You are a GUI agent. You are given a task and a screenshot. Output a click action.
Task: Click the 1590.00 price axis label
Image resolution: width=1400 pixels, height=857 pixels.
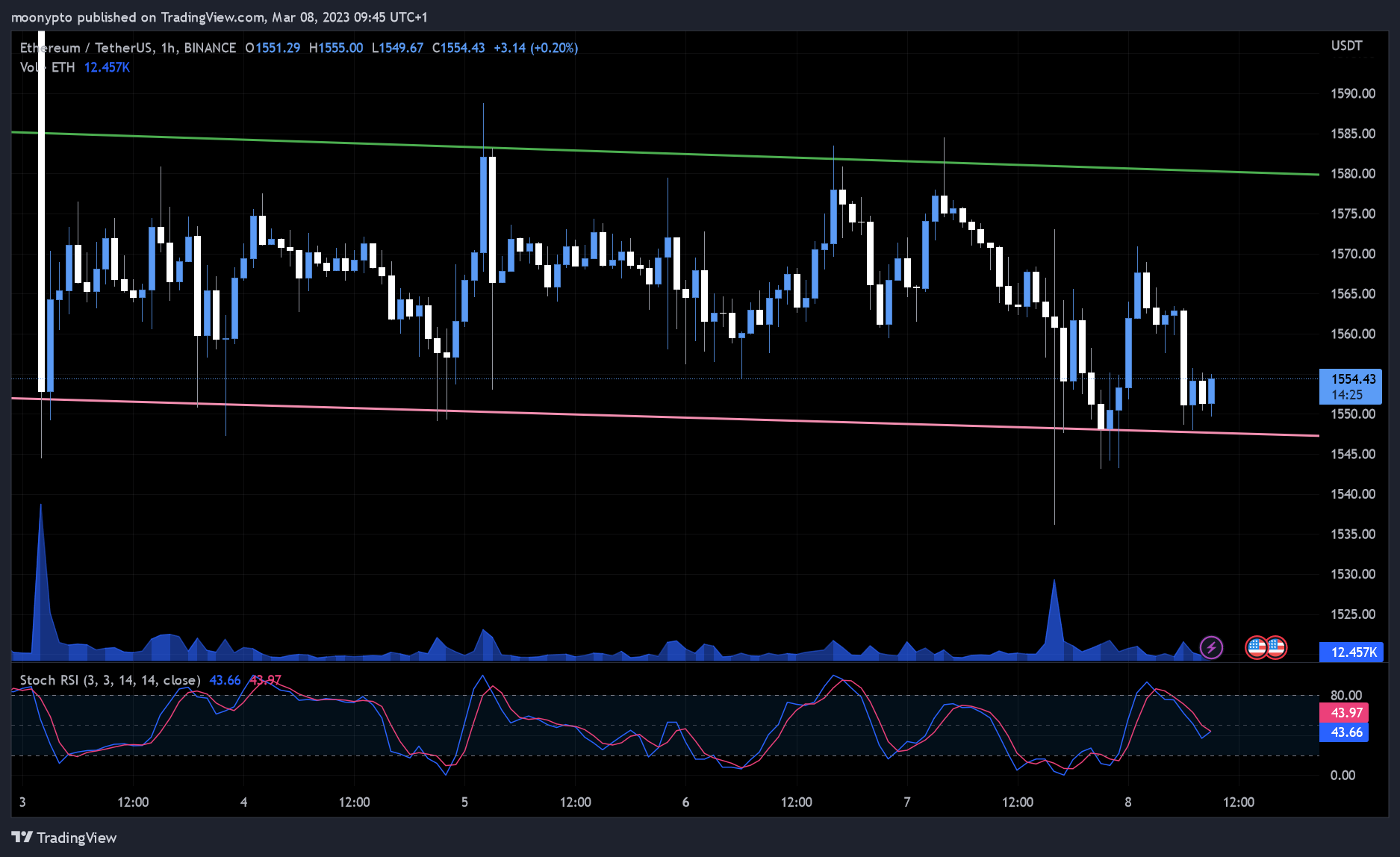[x=1352, y=93]
